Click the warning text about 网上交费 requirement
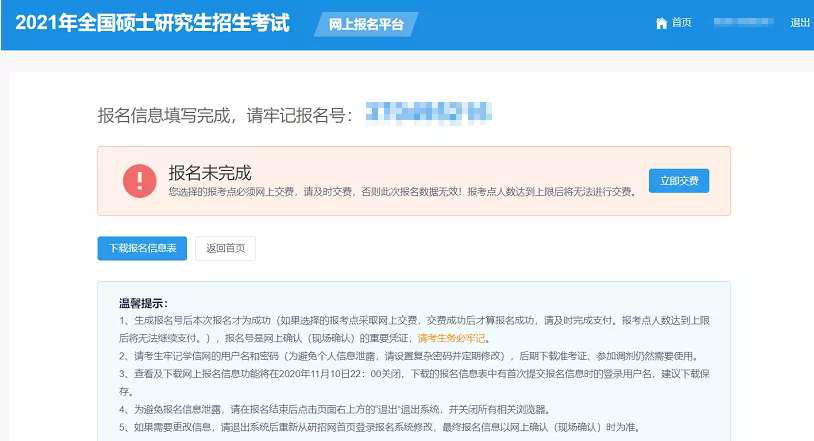The height and width of the screenshot is (441, 814). point(400,191)
